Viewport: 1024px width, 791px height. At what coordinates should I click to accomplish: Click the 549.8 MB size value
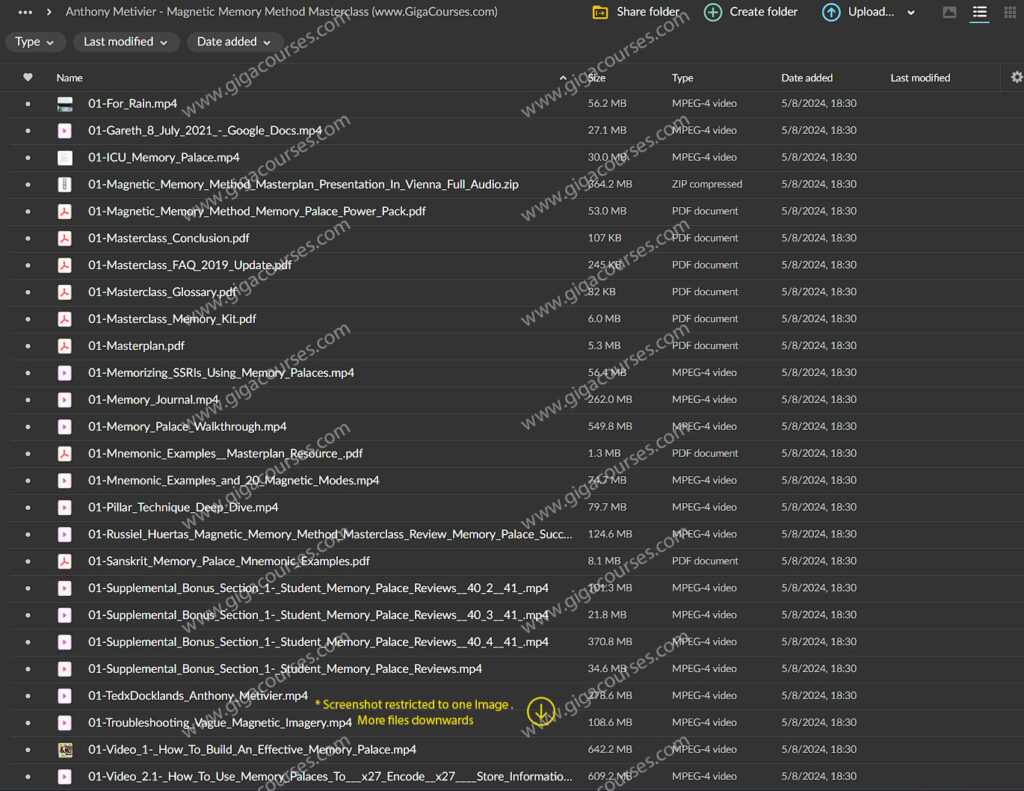[x=610, y=427]
